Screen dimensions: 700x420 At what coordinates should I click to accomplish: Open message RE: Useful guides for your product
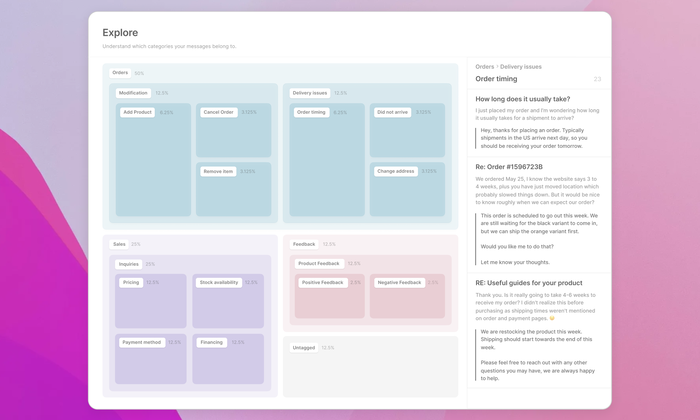(529, 283)
